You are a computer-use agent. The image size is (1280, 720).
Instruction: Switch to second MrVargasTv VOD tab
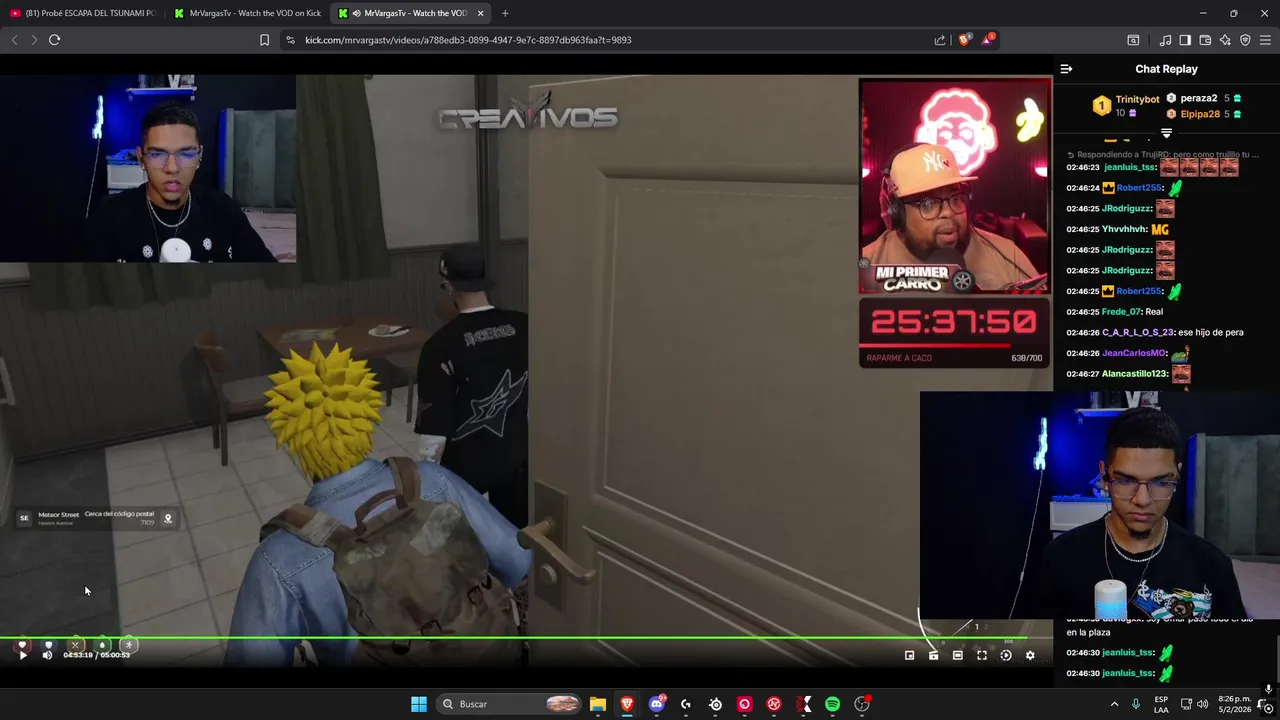click(x=248, y=13)
